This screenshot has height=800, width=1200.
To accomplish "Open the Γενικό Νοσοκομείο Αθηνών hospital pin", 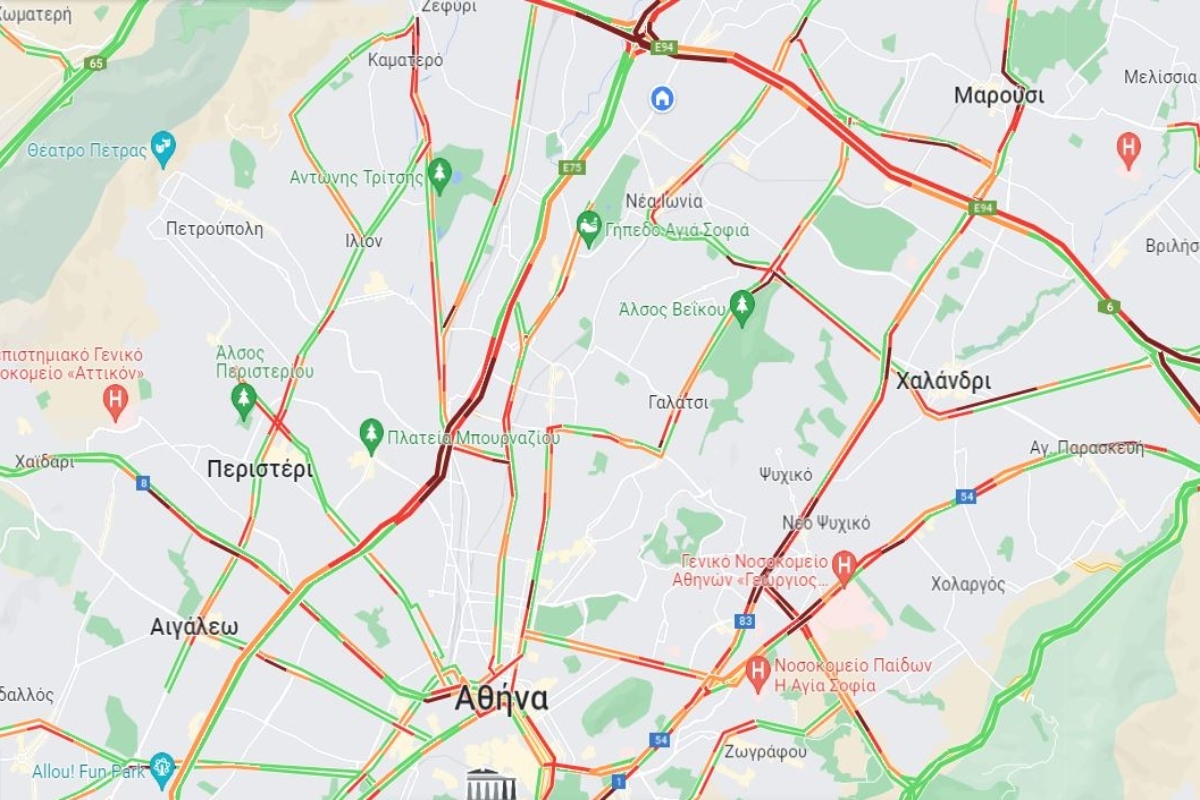I will click(x=845, y=567).
